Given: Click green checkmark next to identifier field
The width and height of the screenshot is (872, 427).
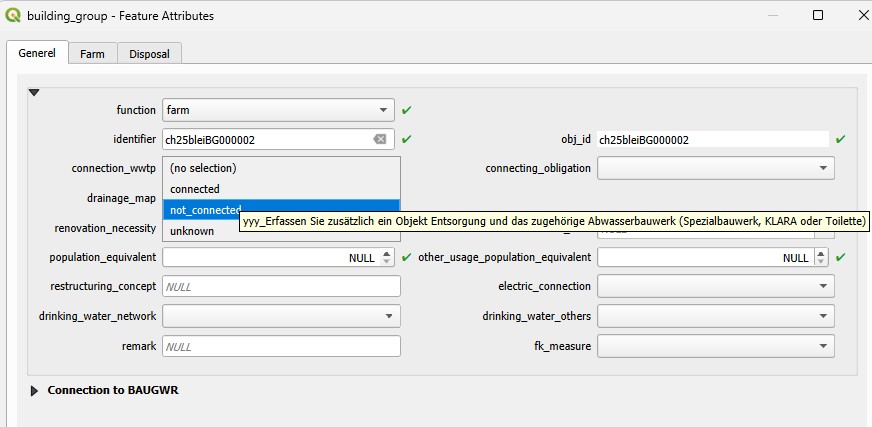Looking at the screenshot, I should (407, 140).
